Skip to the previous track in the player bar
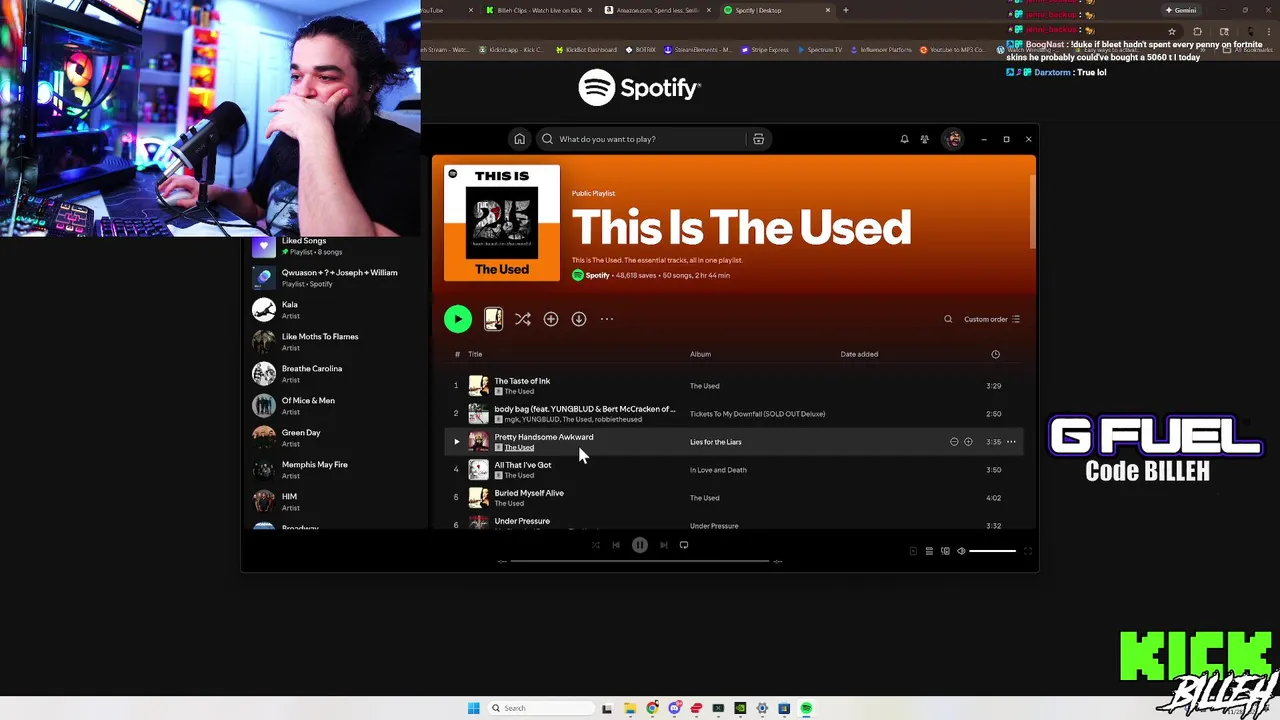 (x=616, y=545)
